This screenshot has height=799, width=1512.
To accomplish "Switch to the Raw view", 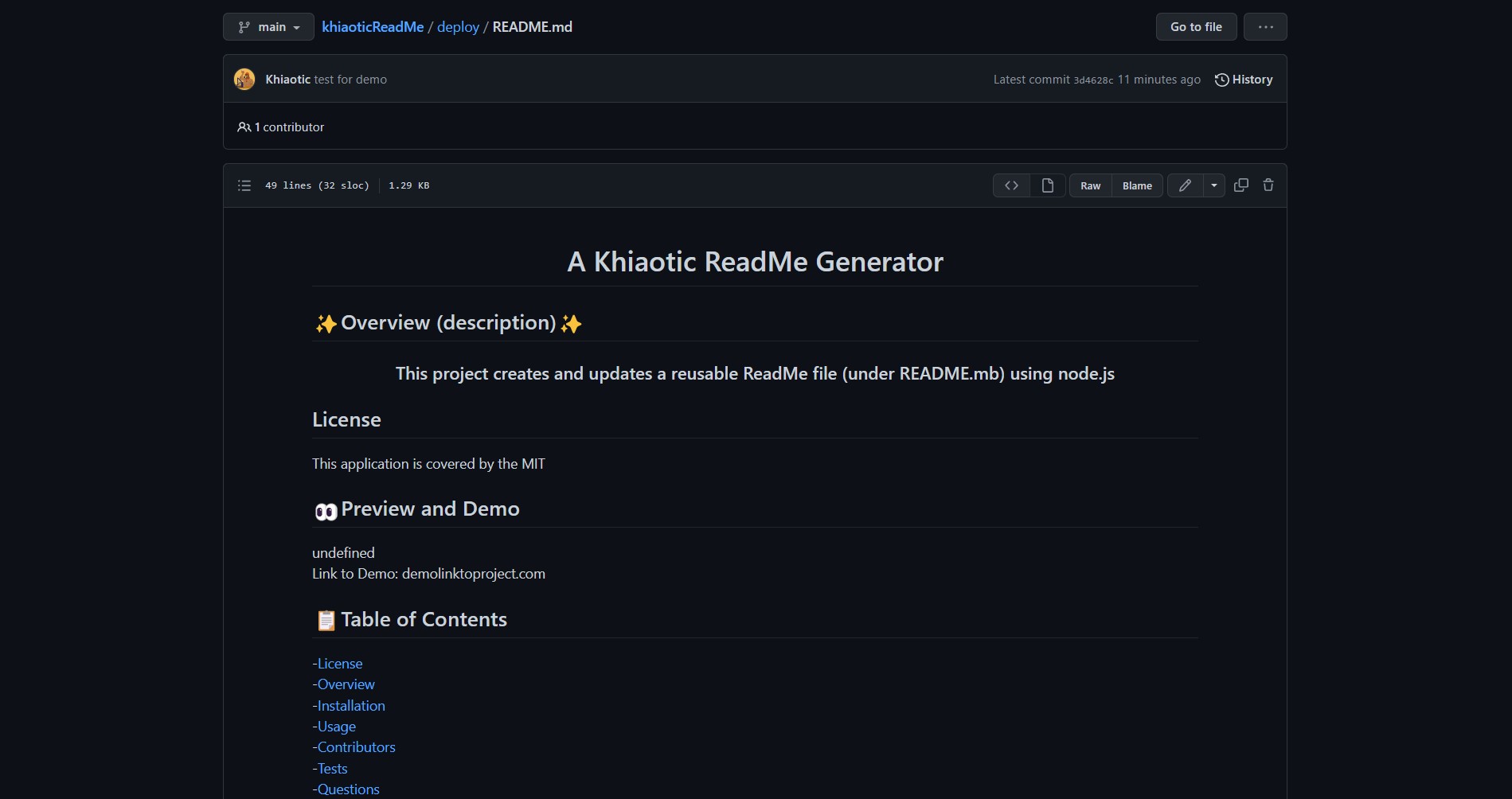I will click(1088, 185).
